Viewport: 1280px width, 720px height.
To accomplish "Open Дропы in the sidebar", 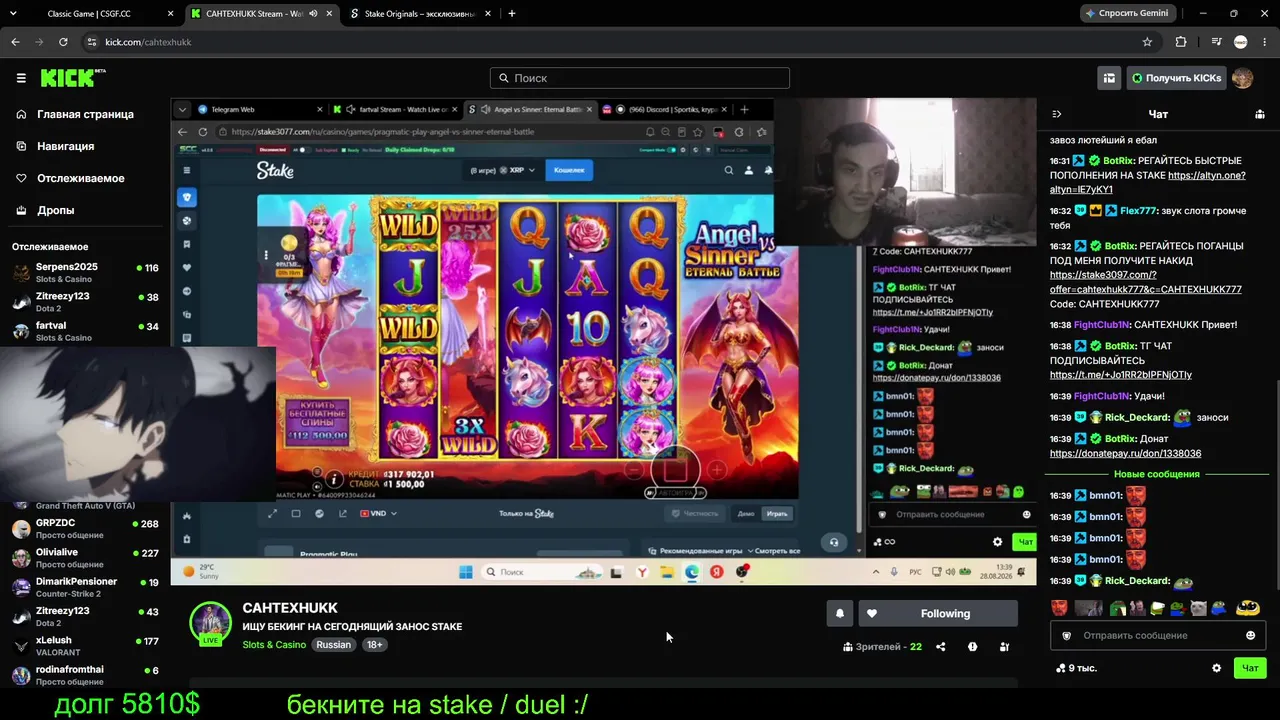I will click(56, 210).
